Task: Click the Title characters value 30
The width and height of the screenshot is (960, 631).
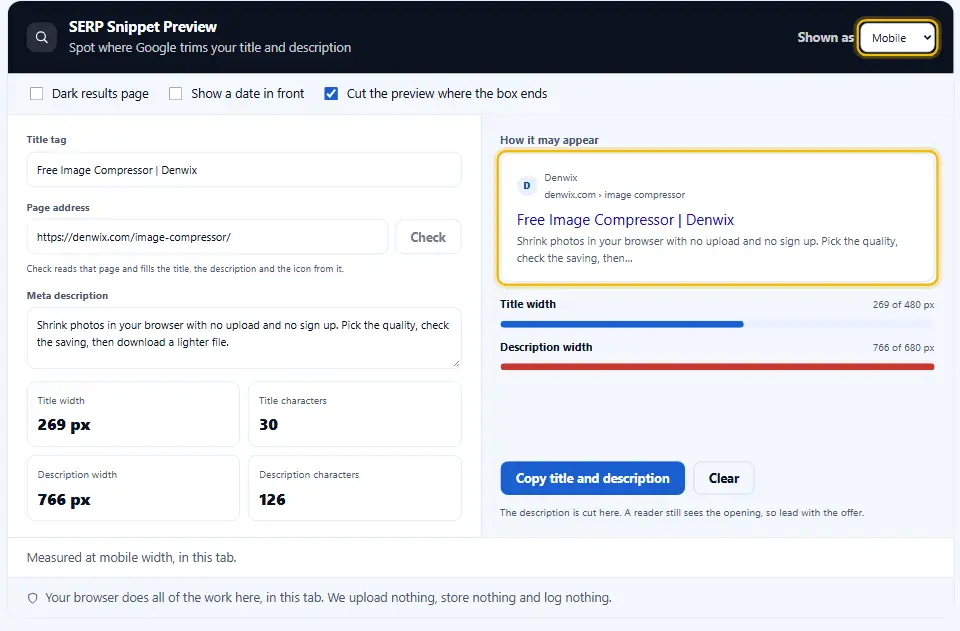Action: (268, 425)
